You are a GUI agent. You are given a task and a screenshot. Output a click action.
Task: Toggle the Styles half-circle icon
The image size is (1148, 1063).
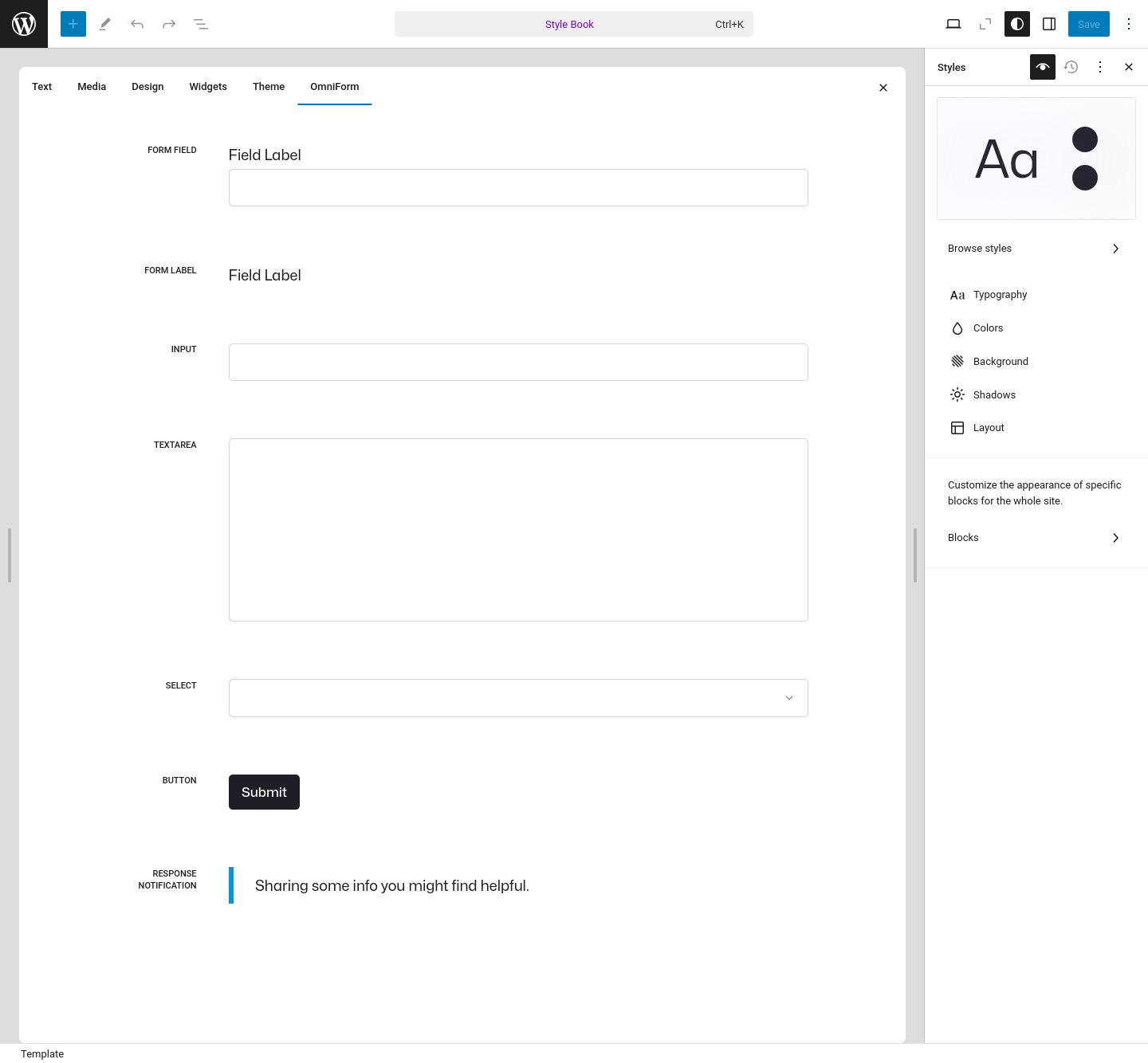click(1016, 24)
